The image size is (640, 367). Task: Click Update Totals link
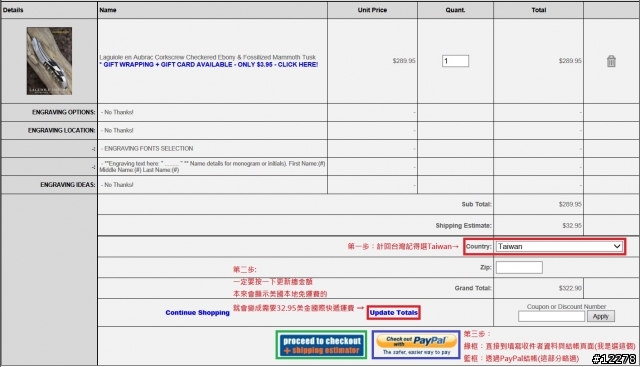coord(393,313)
